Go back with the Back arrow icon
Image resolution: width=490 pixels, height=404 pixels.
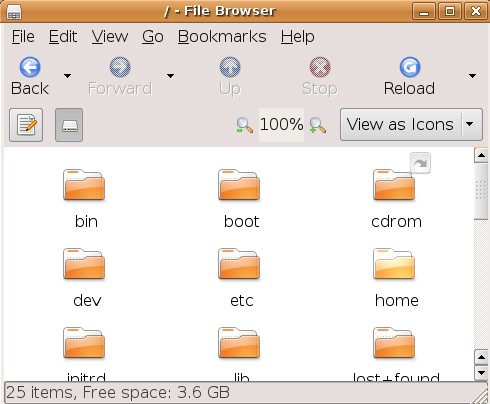[30, 67]
